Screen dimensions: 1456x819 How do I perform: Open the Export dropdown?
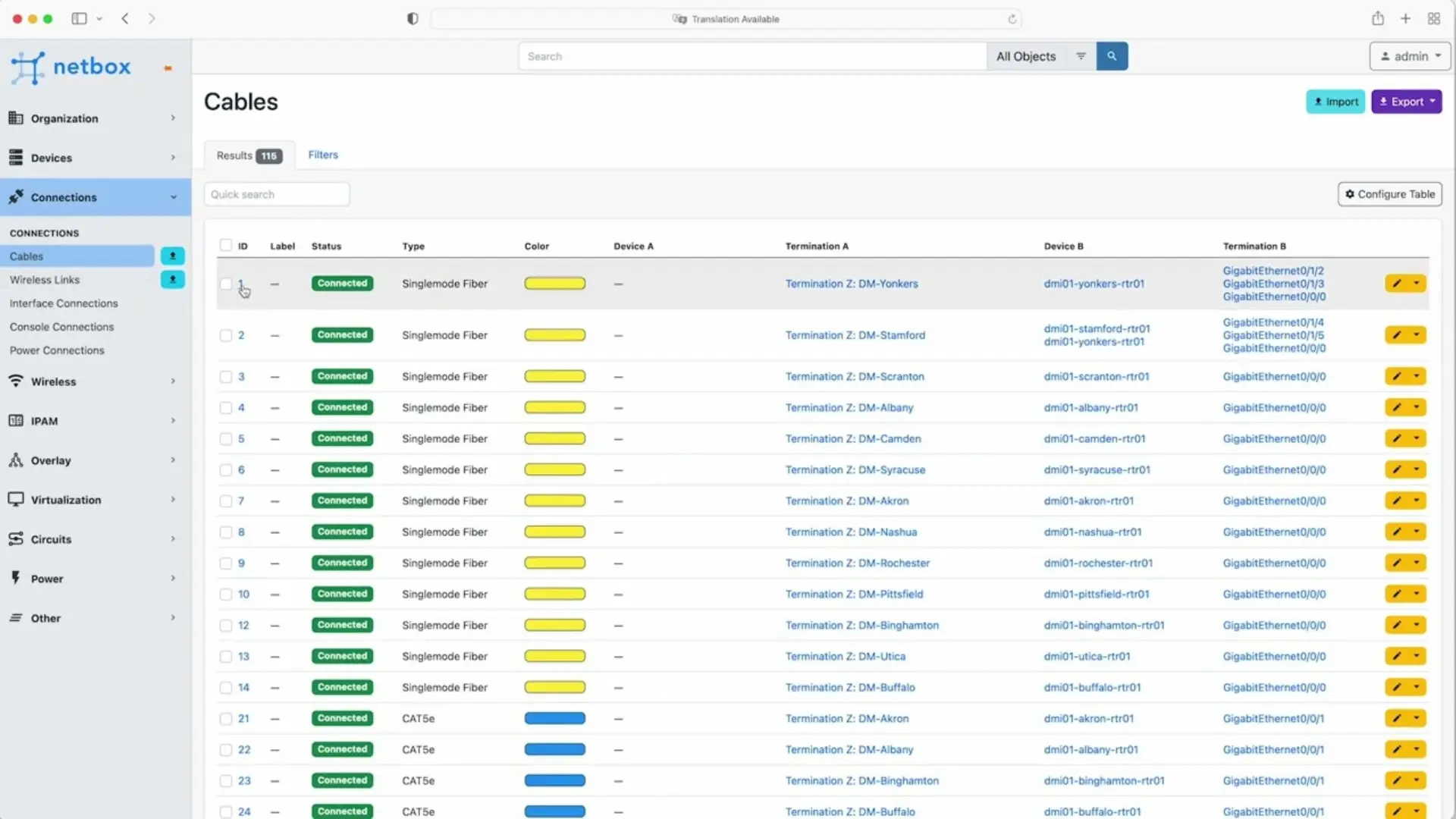1407,102
